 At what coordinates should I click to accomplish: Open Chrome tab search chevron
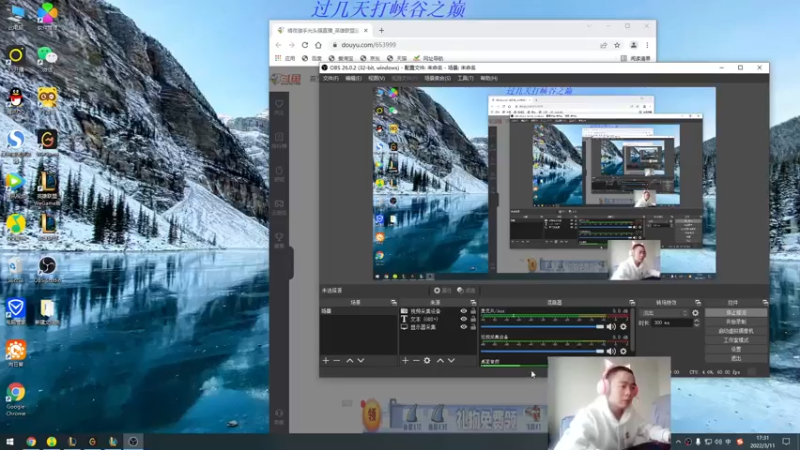(589, 26)
